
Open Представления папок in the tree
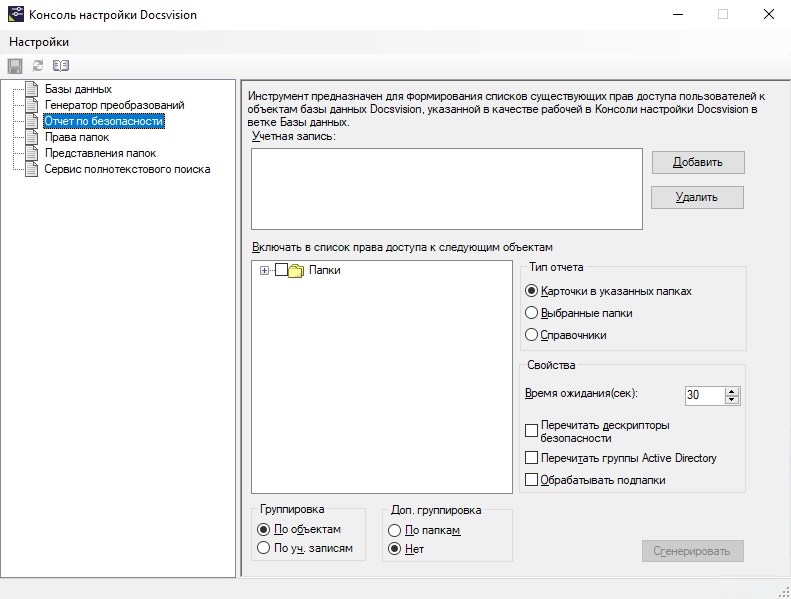pos(100,153)
